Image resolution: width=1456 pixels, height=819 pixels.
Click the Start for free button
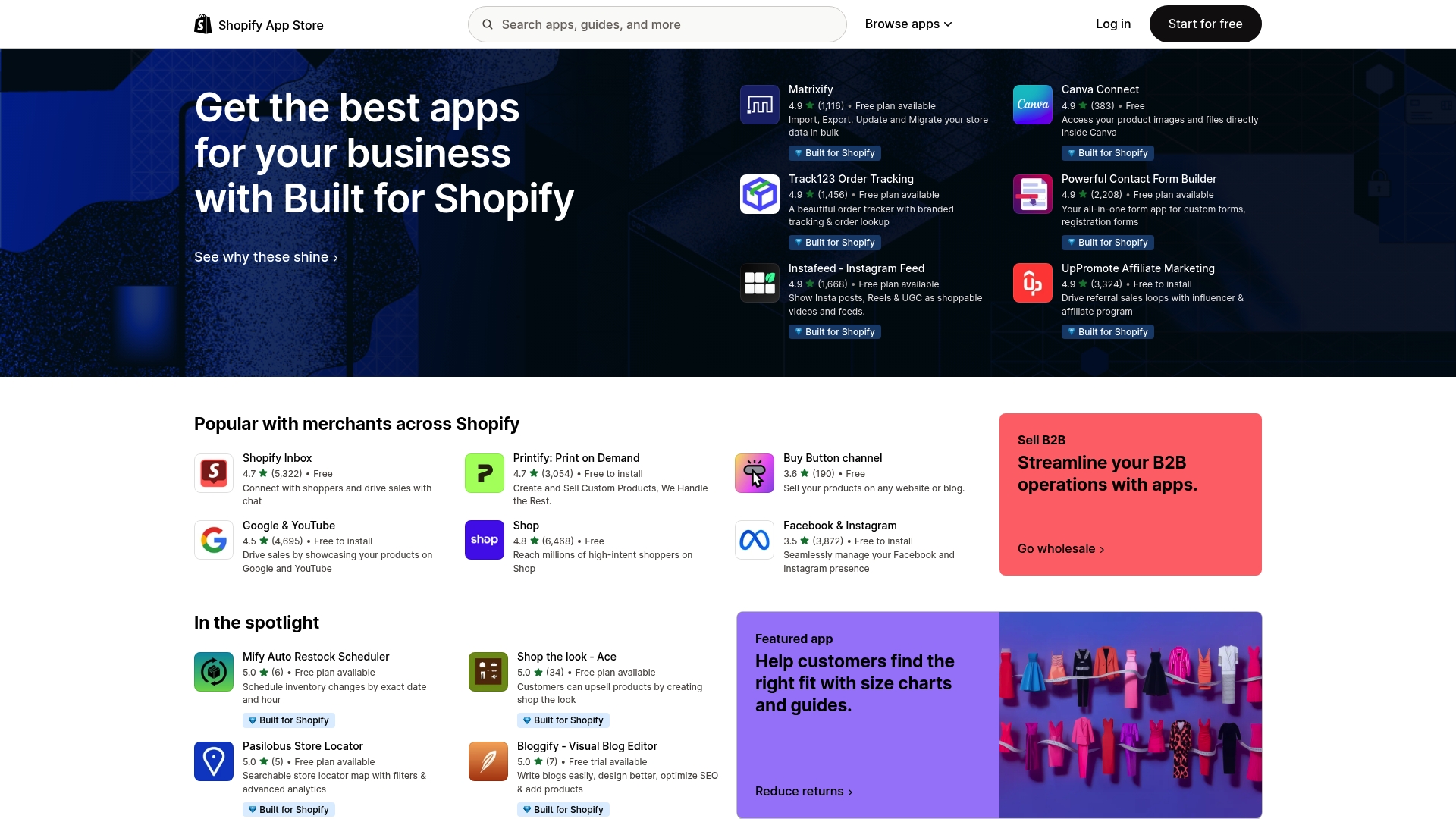tap(1205, 24)
